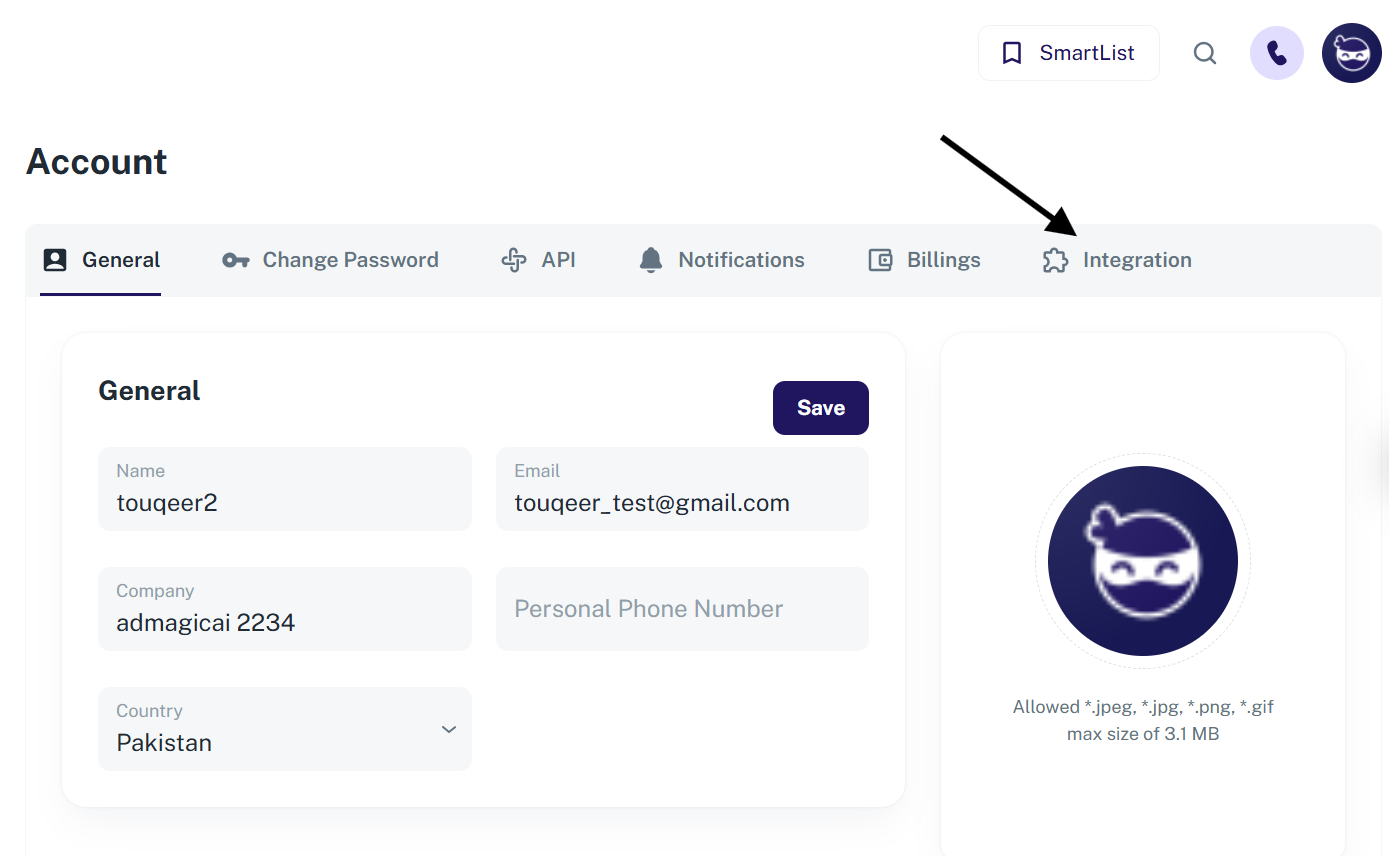Click the wallet icon for Billings

[880, 260]
